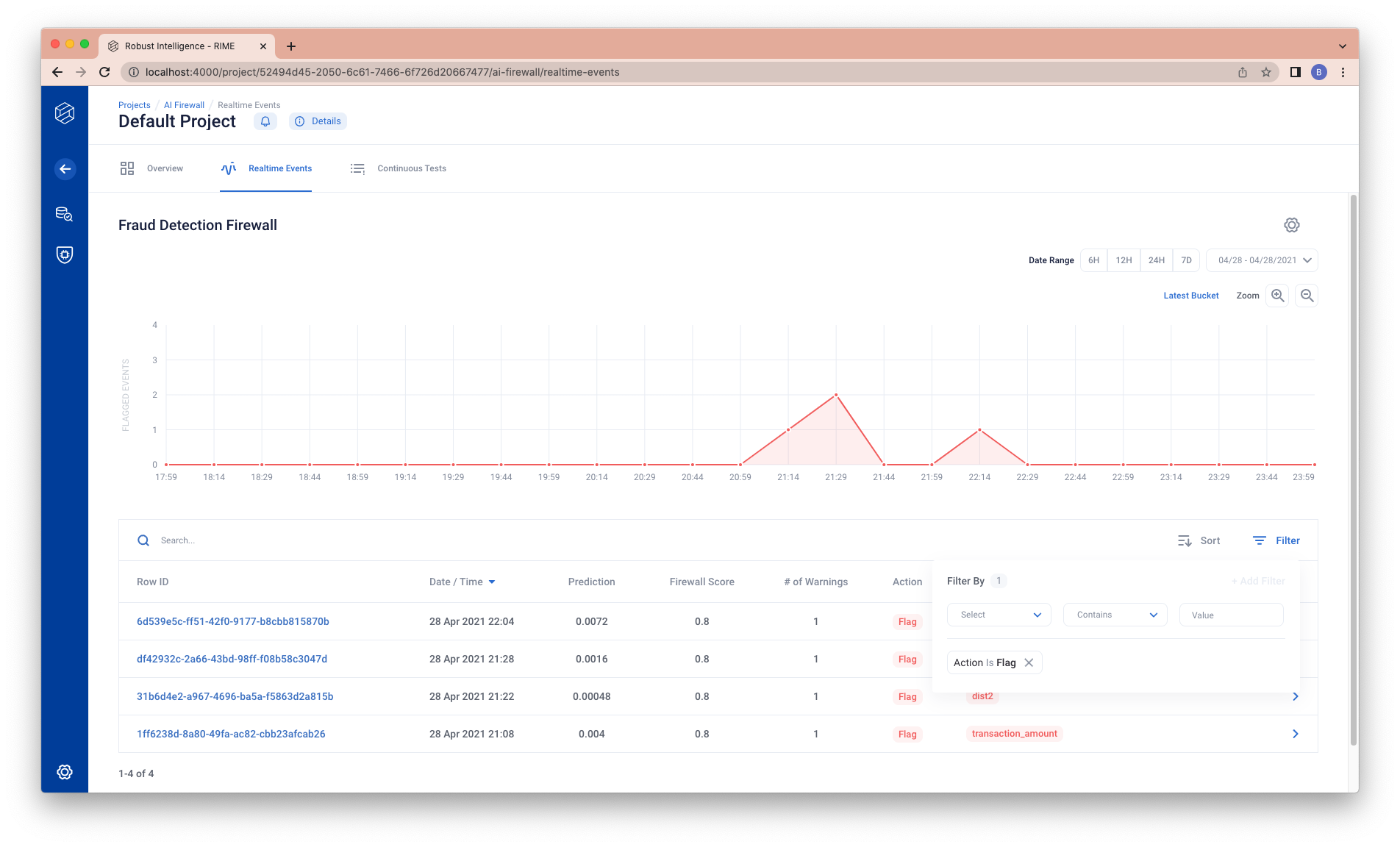Screen dimensions: 1400x847
Task: Click the Firewall Score column header
Action: (x=701, y=582)
